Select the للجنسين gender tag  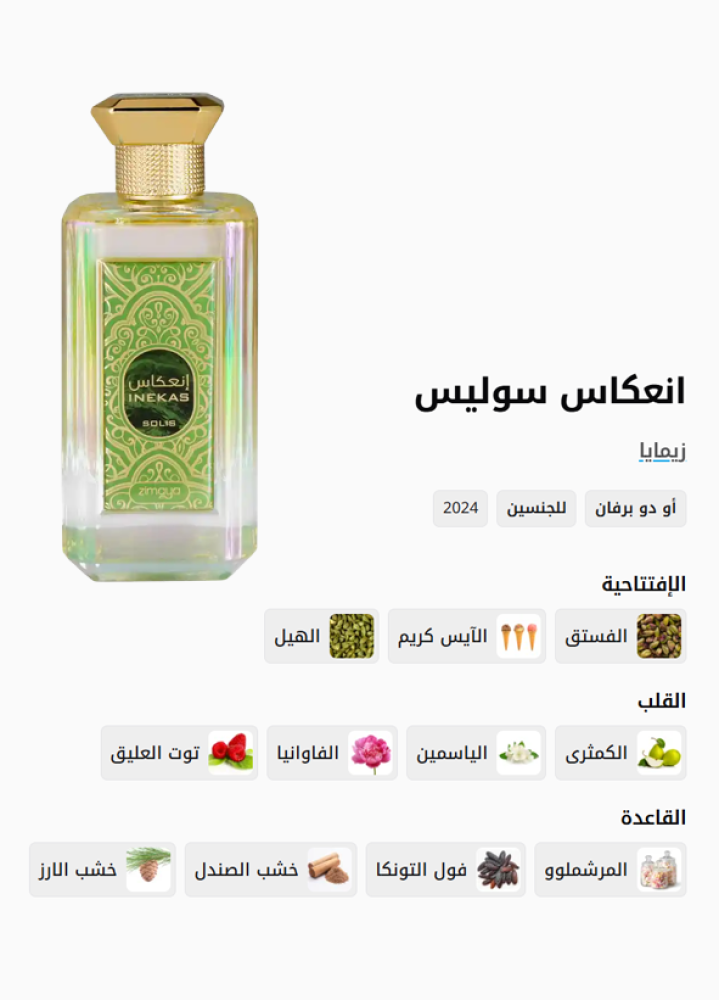tap(537, 508)
